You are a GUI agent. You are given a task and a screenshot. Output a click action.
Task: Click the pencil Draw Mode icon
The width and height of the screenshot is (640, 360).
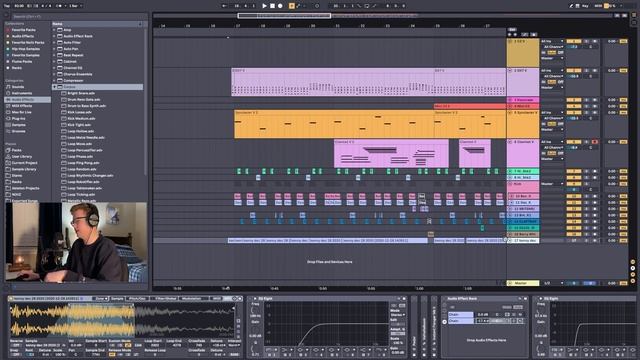point(571,6)
